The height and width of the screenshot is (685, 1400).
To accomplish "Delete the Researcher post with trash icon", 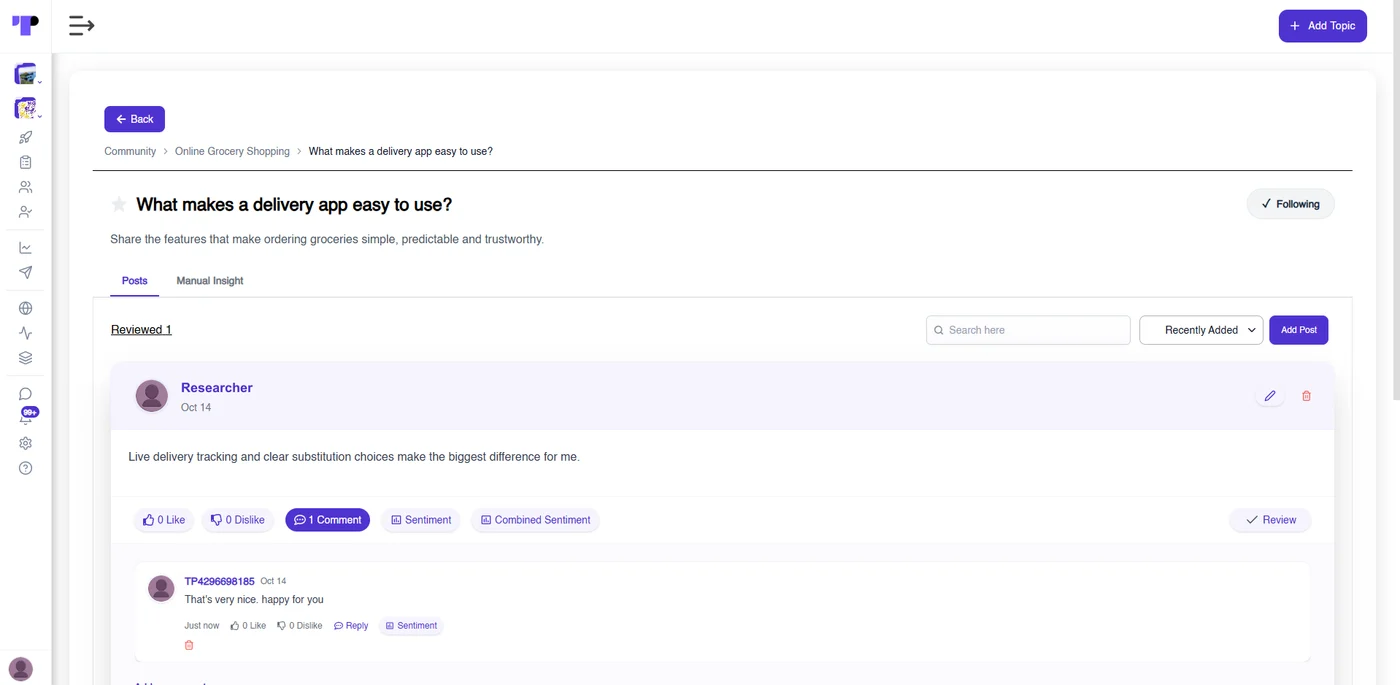I will 1306,396.
